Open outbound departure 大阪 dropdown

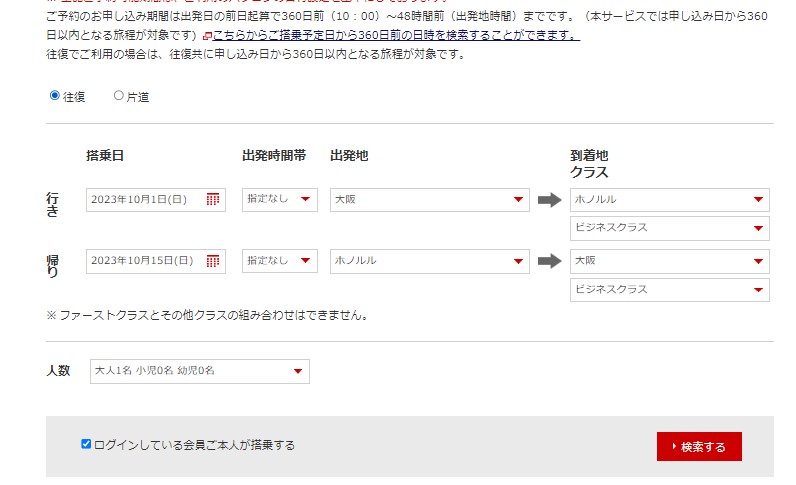click(429, 200)
